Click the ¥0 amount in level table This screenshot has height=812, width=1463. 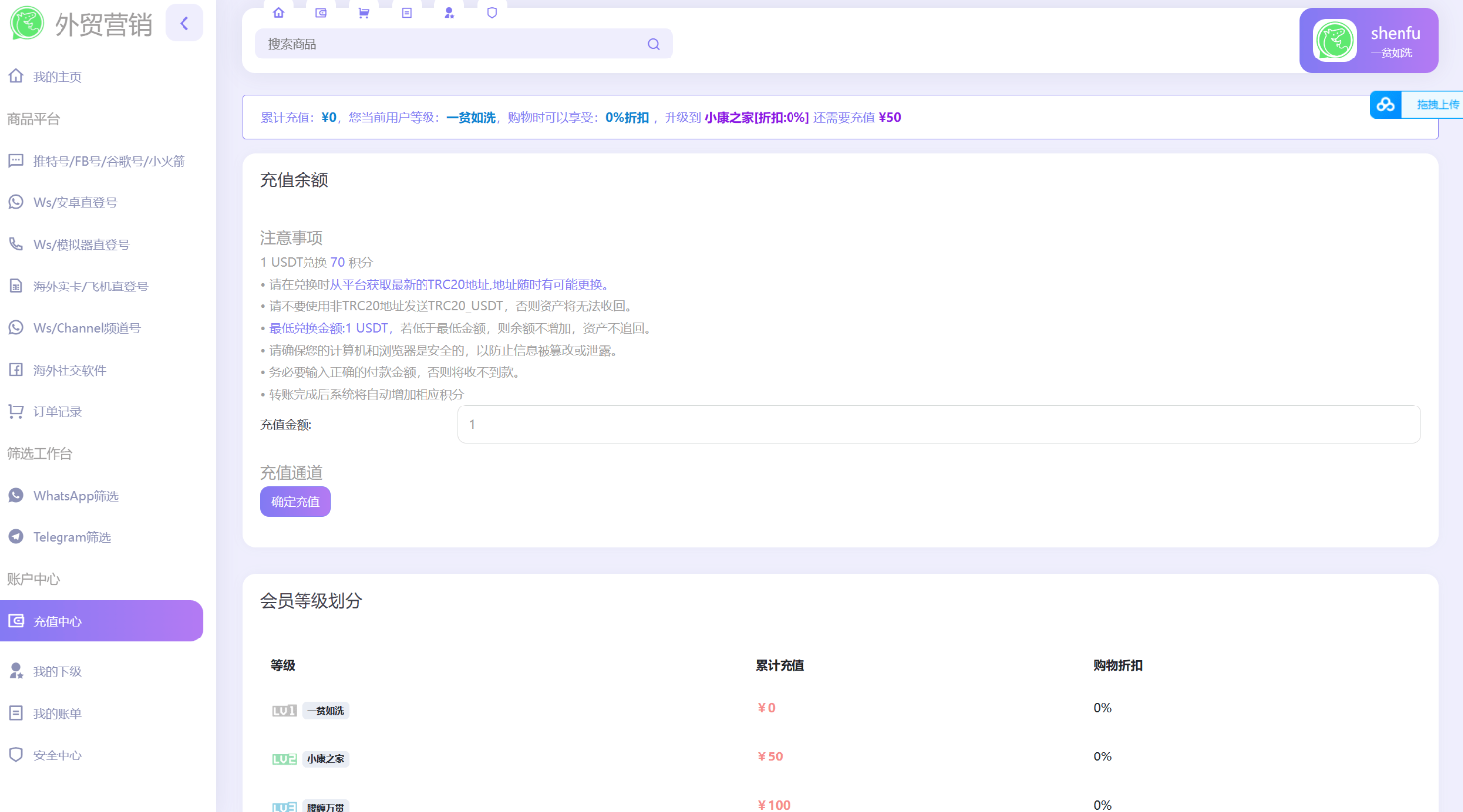click(767, 708)
